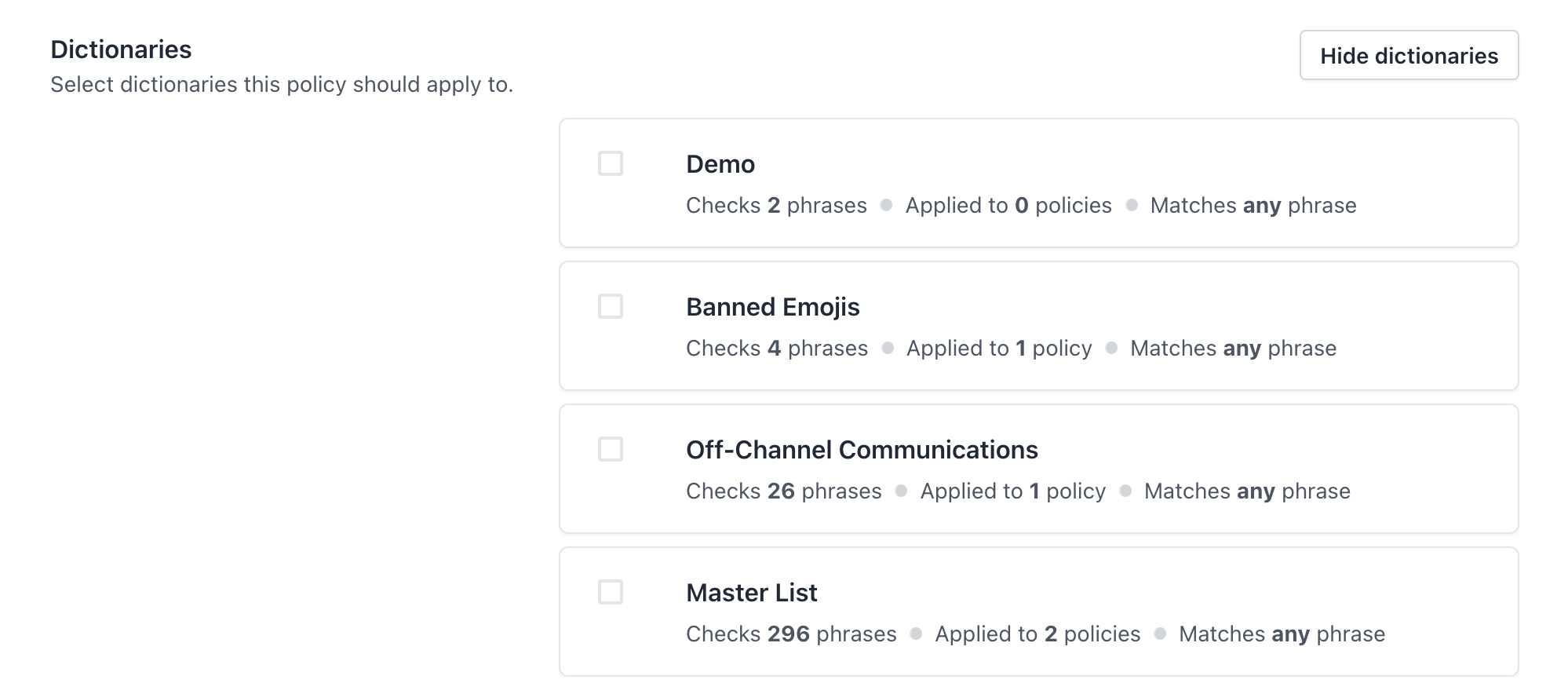The height and width of the screenshot is (694, 1568).
Task: Enable the Banned Emojis dictionary
Action: pyautogui.click(x=611, y=305)
